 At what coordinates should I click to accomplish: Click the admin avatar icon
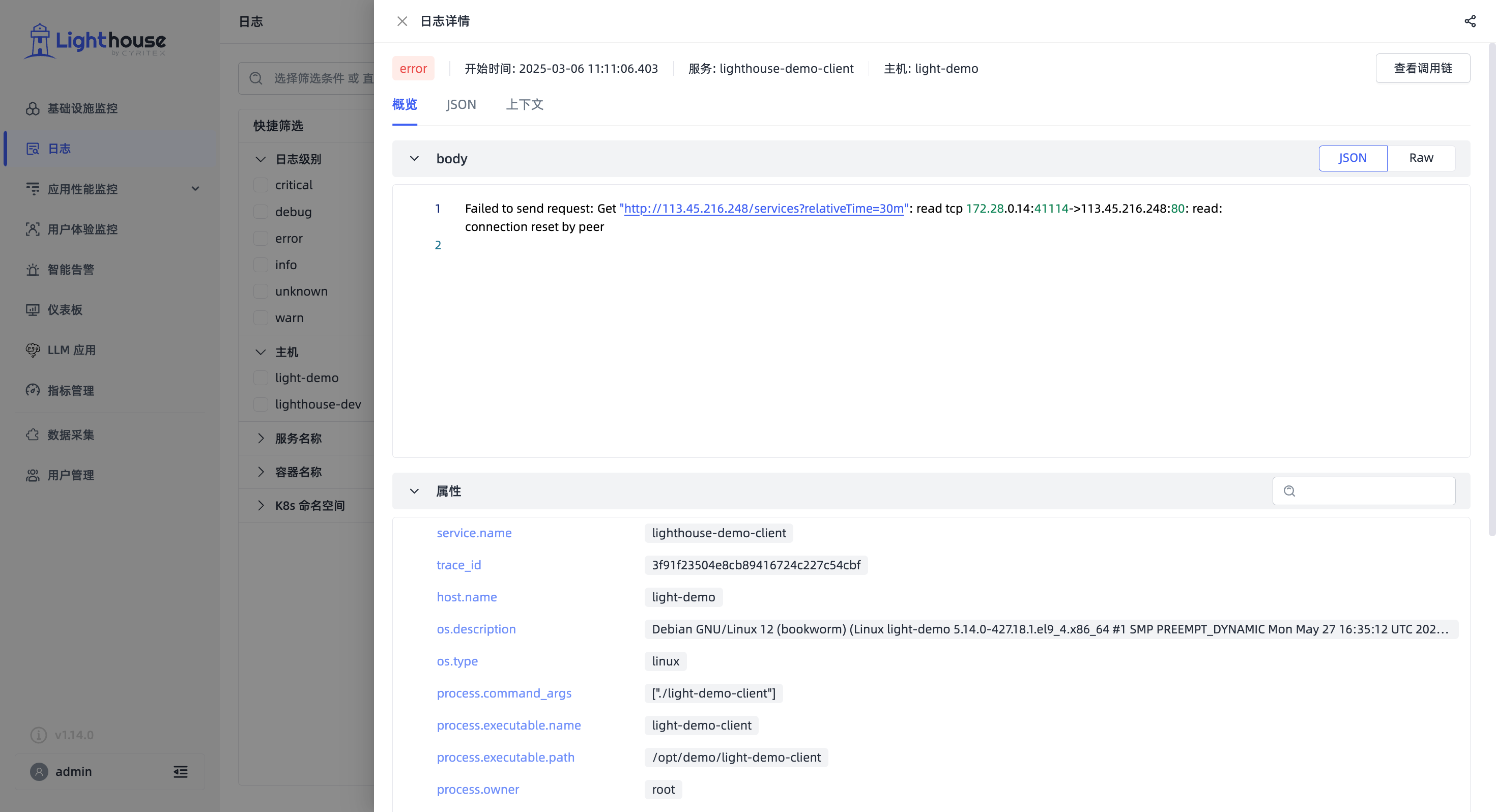click(39, 771)
